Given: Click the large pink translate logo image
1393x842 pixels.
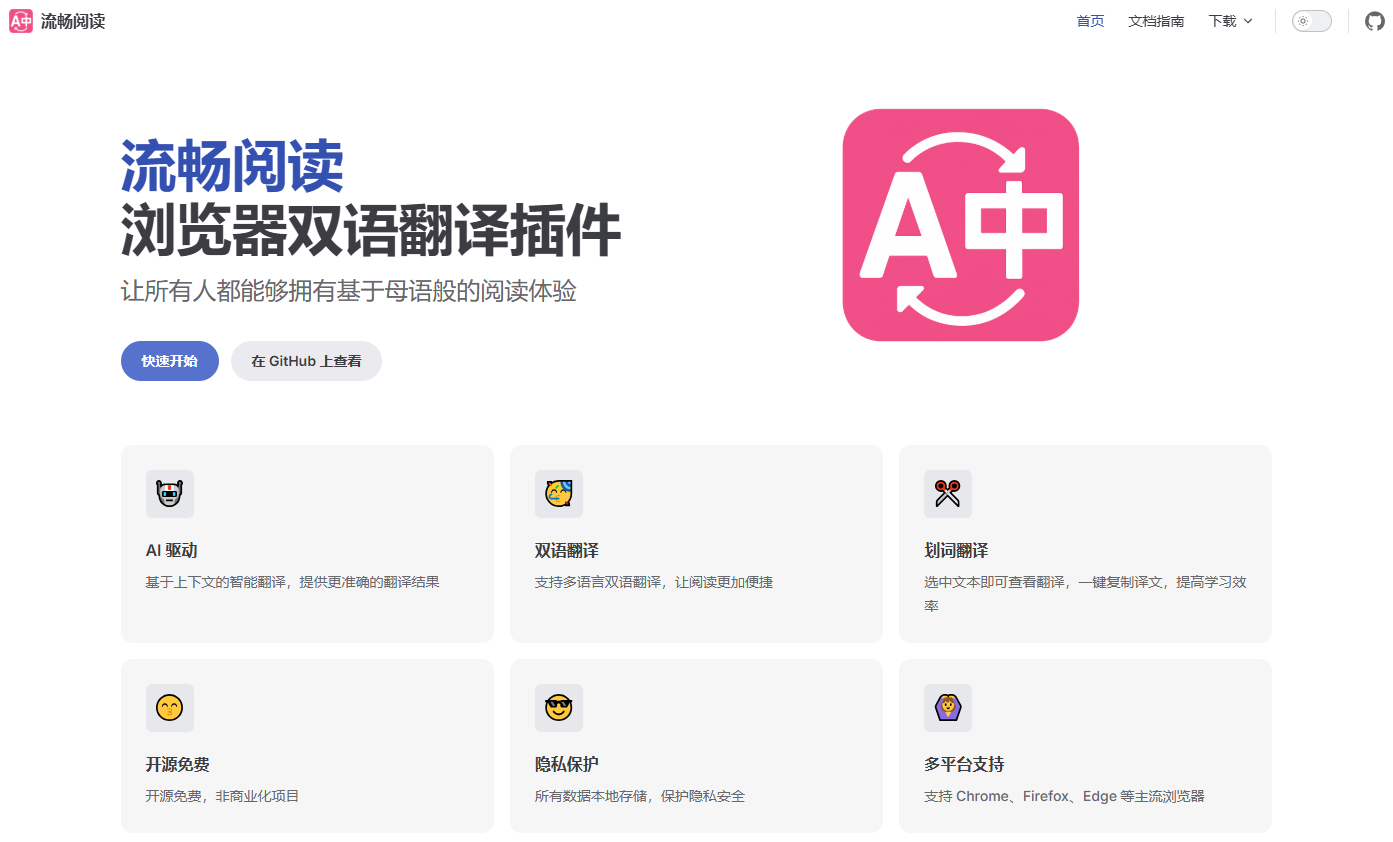Looking at the screenshot, I should (960, 225).
